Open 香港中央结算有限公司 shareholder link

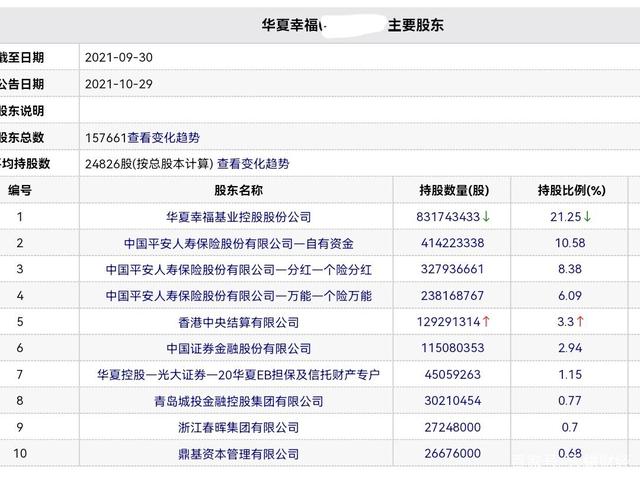[238, 322]
